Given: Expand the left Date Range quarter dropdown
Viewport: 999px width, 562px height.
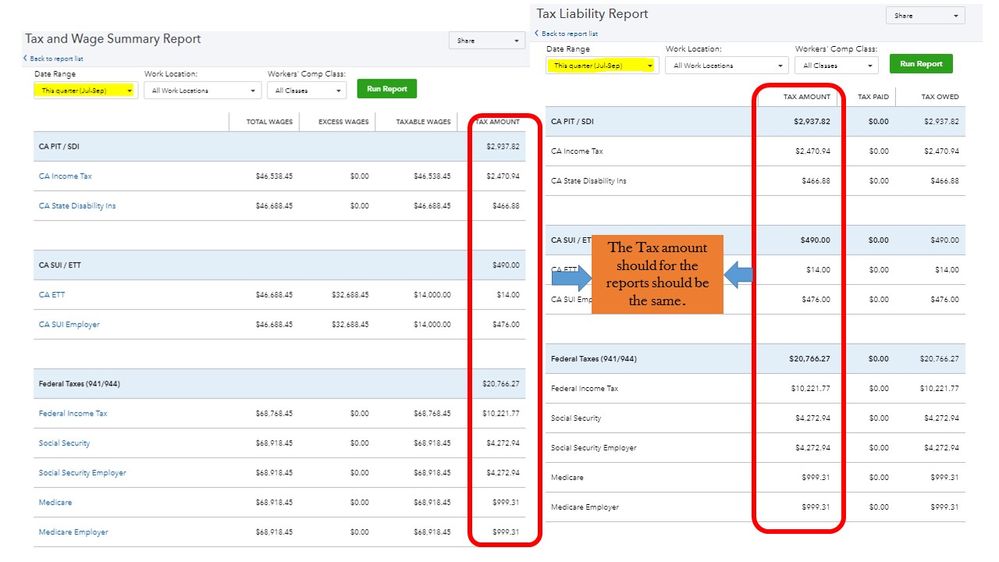Looking at the screenshot, I should [x=85, y=90].
